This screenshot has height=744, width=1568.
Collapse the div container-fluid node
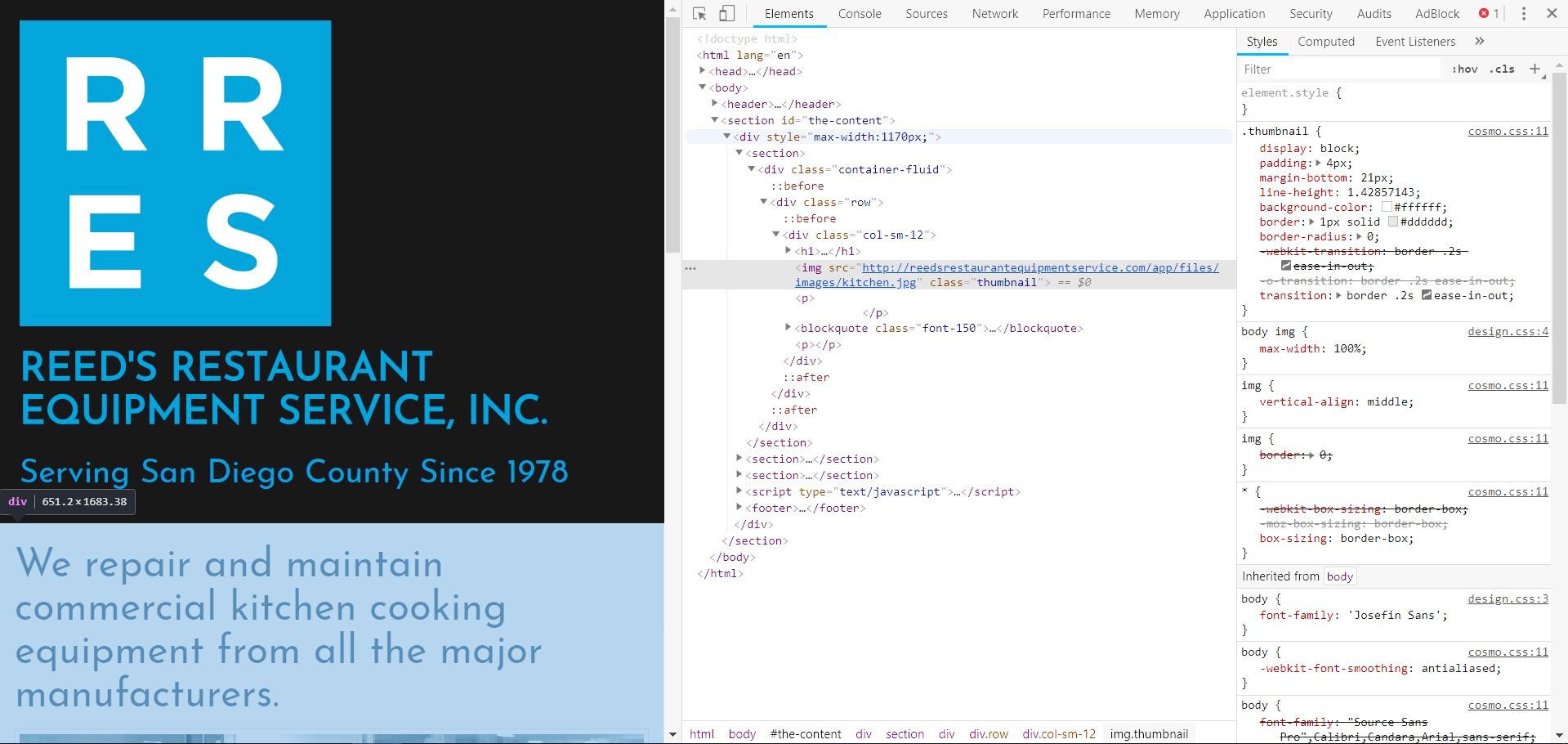tap(752, 169)
